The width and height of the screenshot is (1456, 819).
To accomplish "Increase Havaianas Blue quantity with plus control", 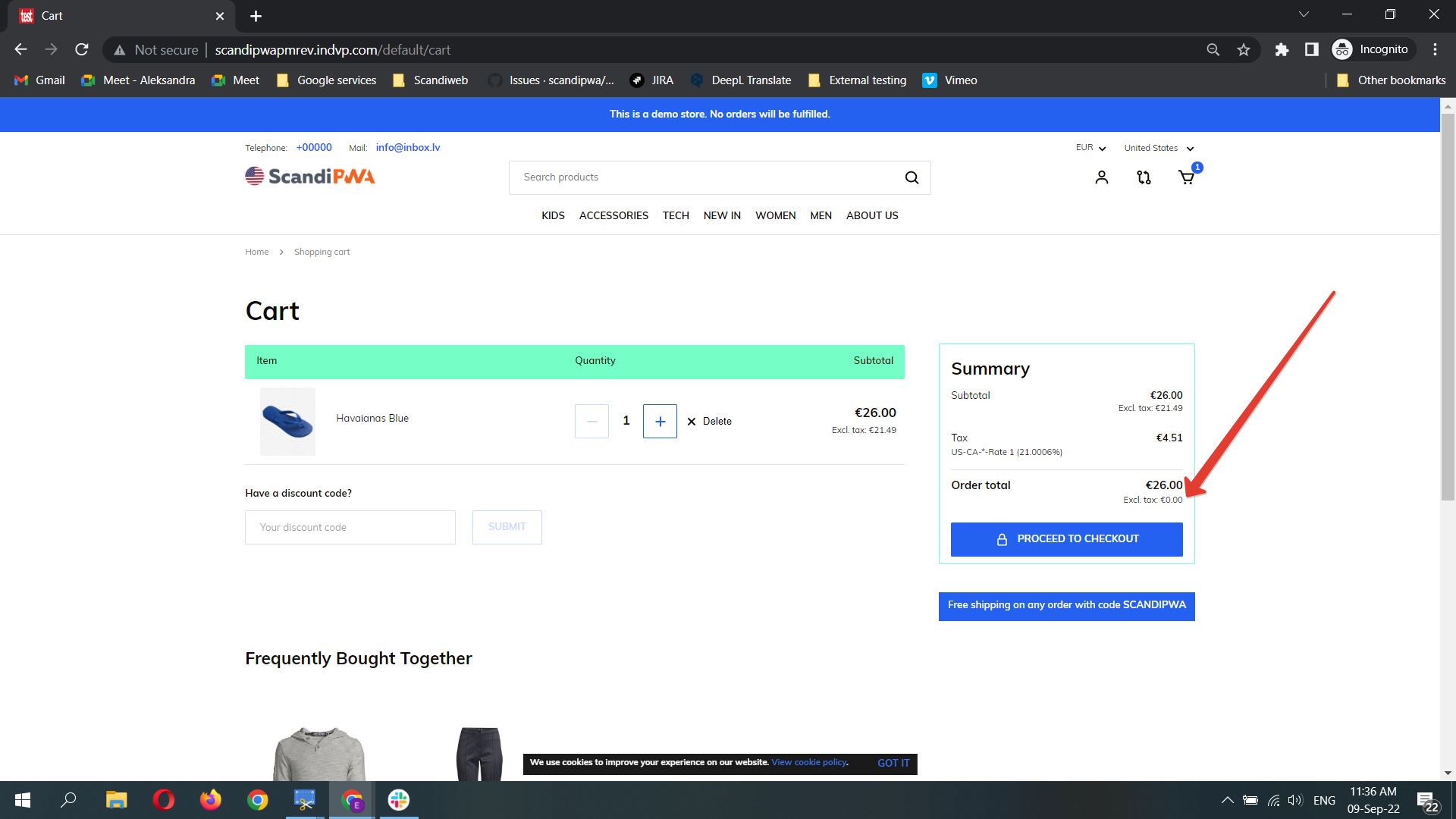I will [x=659, y=421].
